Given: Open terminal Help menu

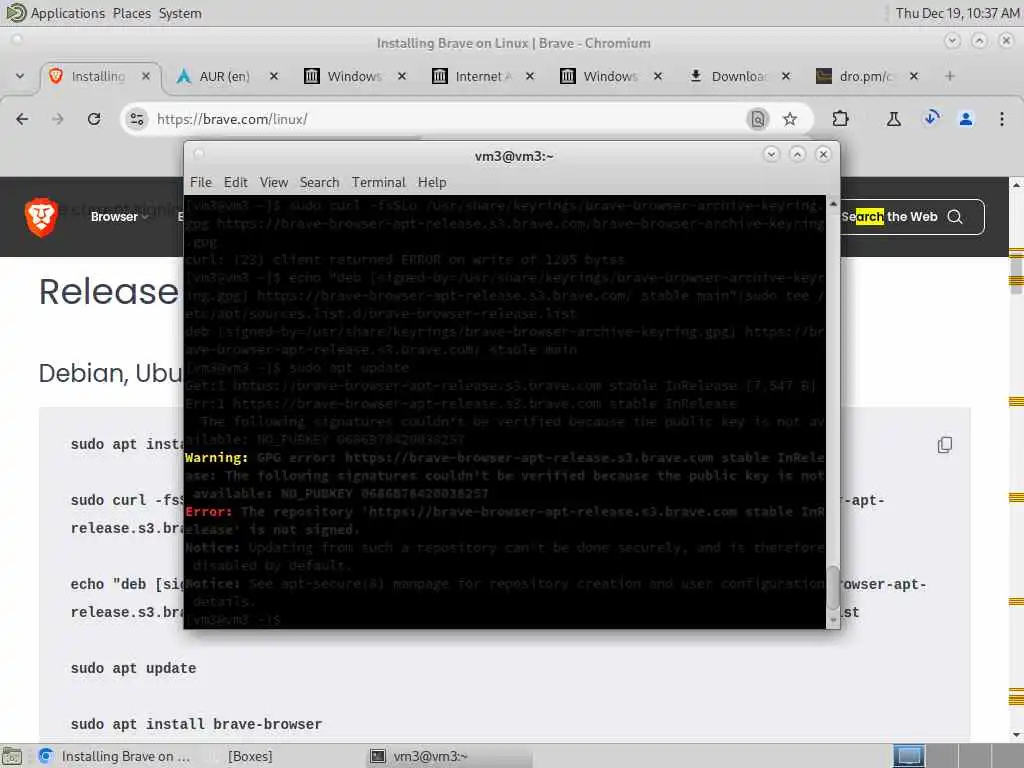Looking at the screenshot, I should coord(432,182).
